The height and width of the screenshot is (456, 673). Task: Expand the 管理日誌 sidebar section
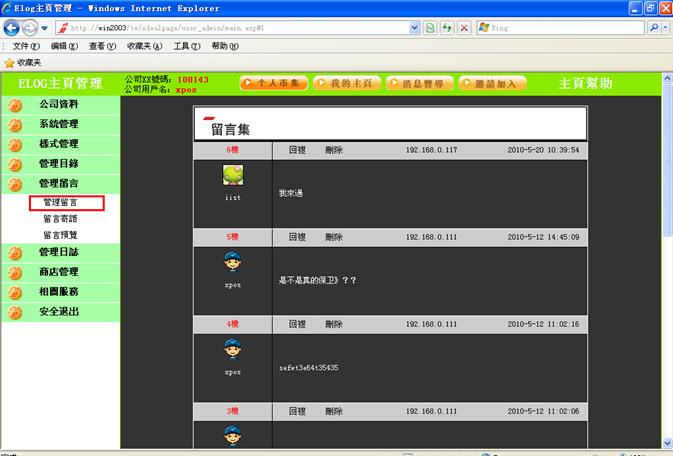pyautogui.click(x=58, y=252)
